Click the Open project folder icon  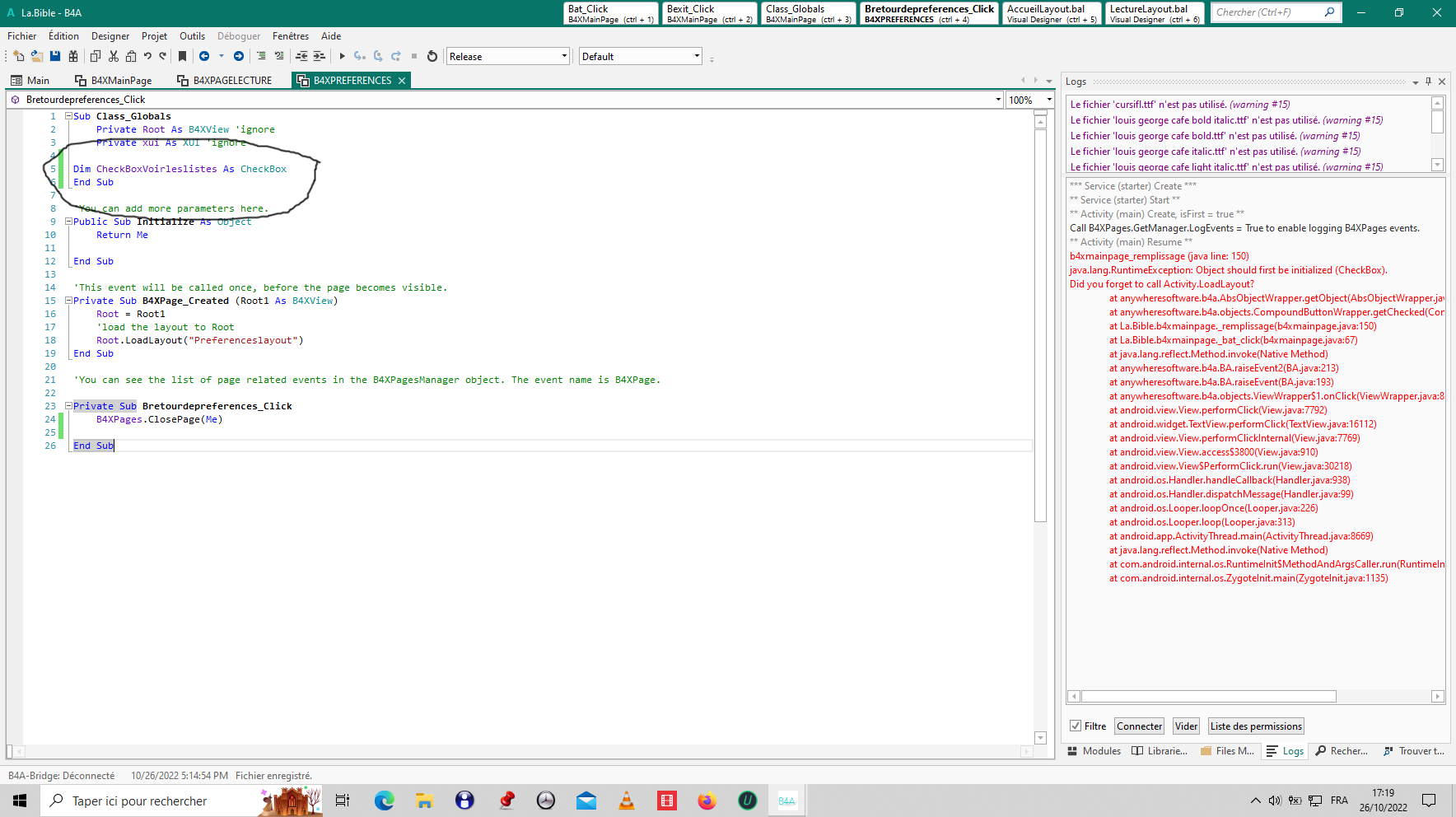tap(36, 56)
